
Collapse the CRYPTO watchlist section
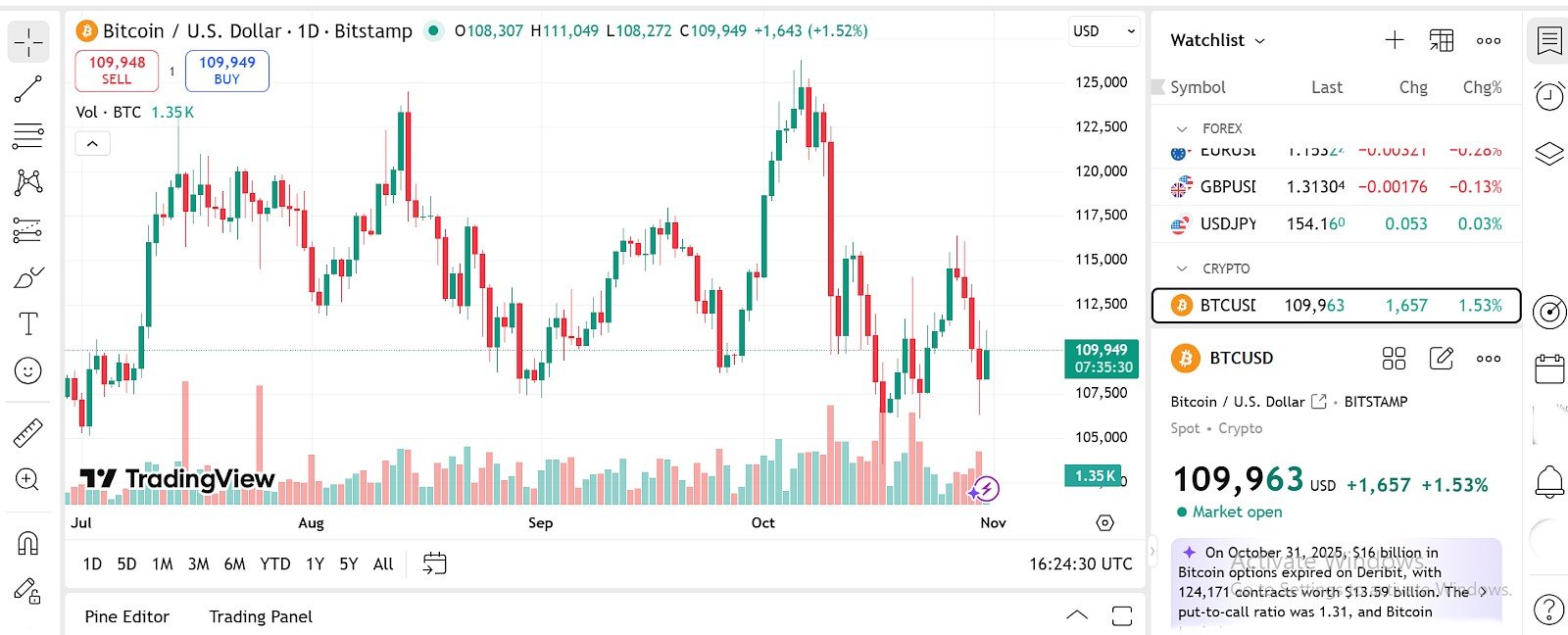click(1183, 268)
